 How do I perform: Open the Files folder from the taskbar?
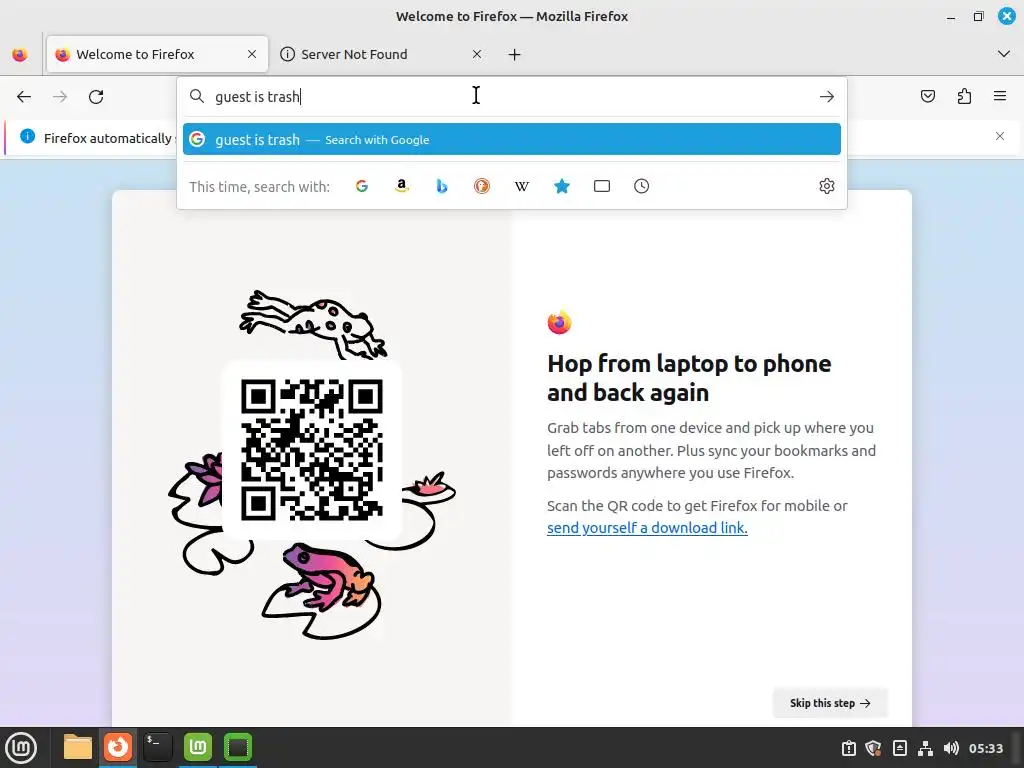point(78,747)
